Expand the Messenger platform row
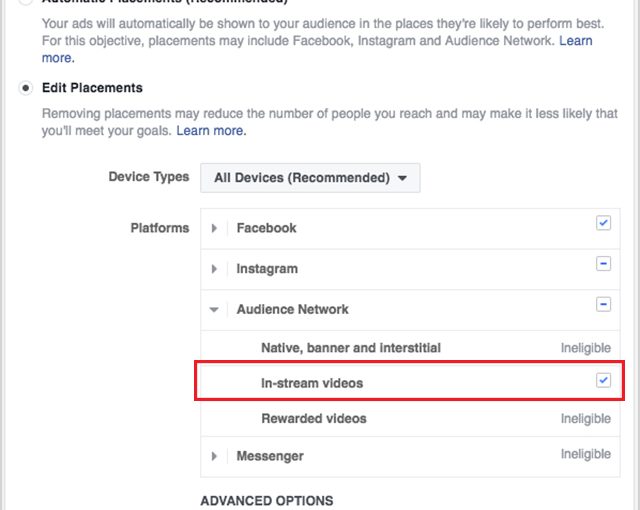The image size is (640, 510). click(214, 456)
